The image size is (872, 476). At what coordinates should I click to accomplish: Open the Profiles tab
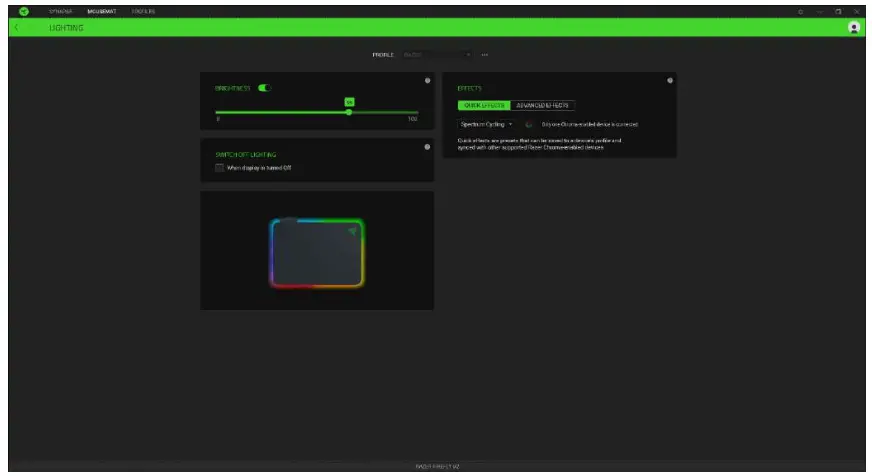pyautogui.click(x=143, y=11)
